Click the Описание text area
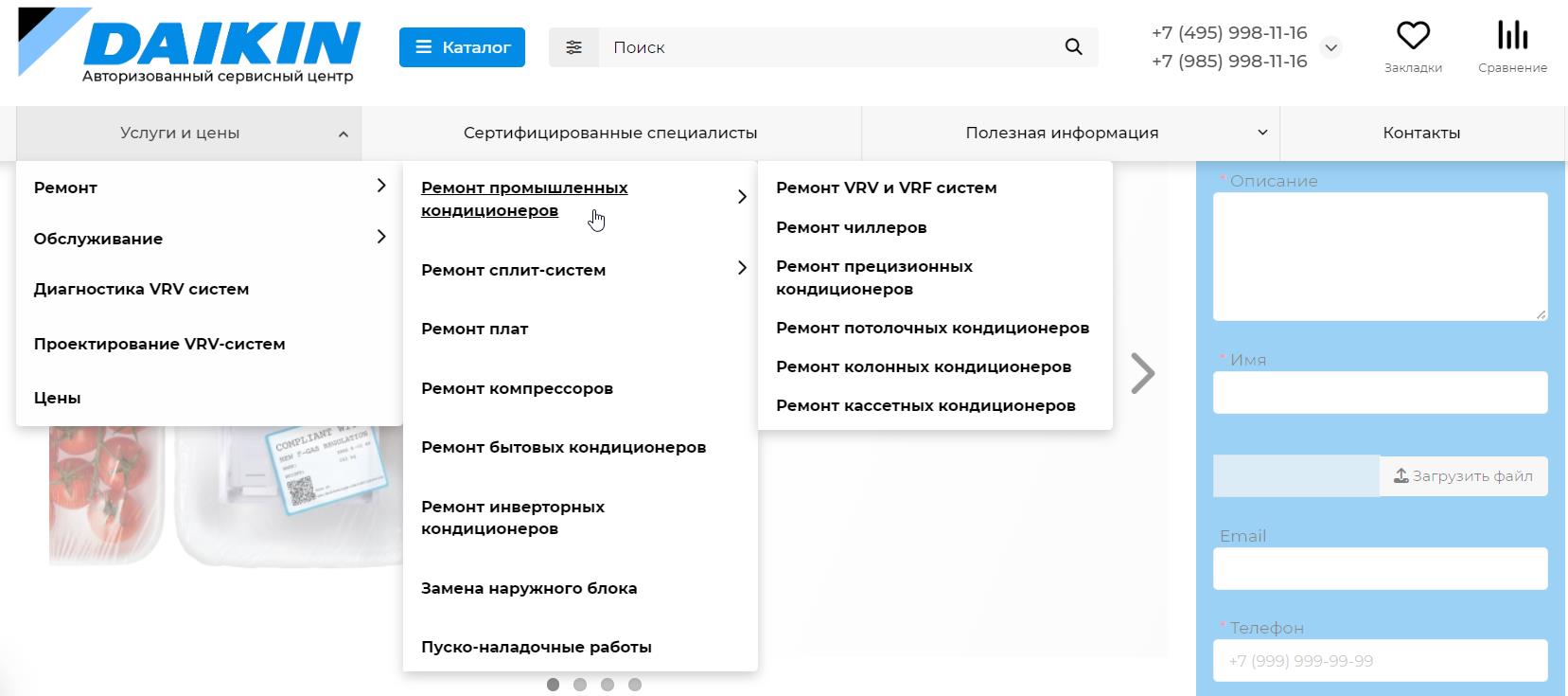Image resolution: width=1568 pixels, height=696 pixels. [x=1380, y=257]
